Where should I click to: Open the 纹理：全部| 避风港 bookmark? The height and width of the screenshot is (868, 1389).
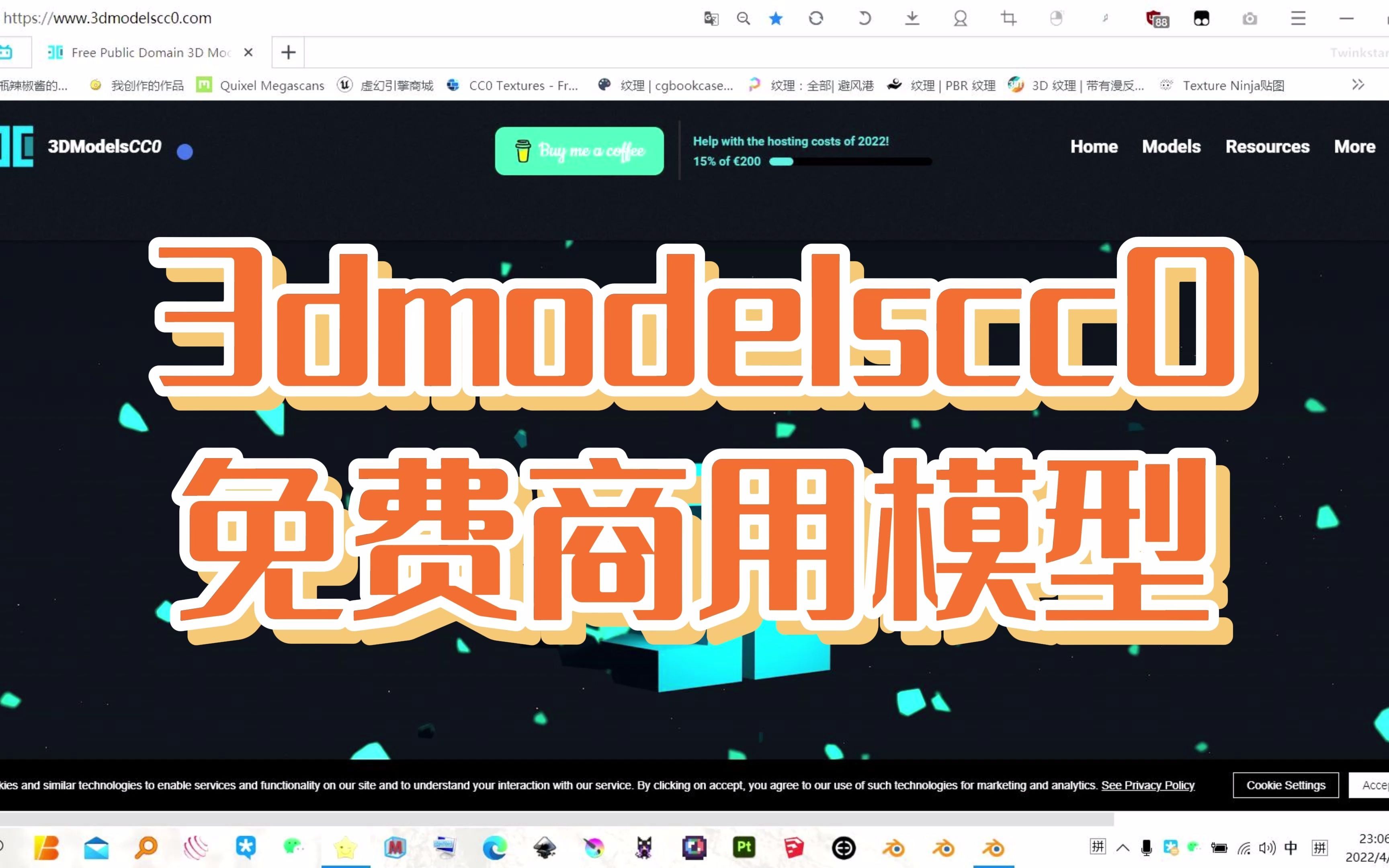point(811,86)
